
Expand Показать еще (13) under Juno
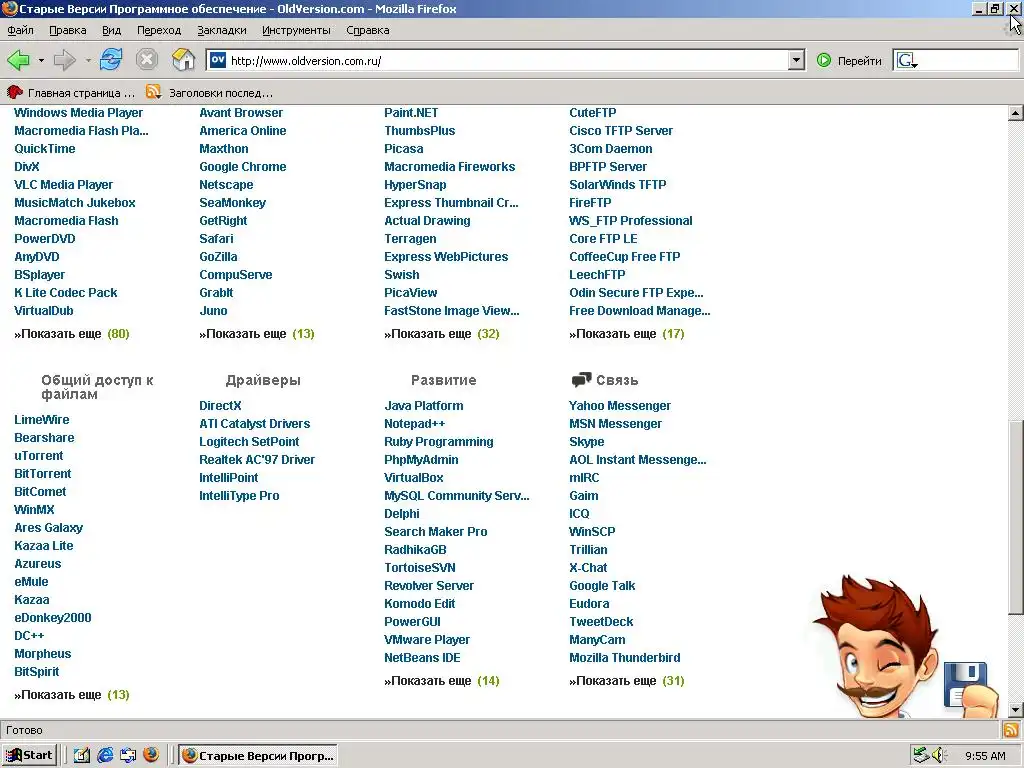(x=257, y=334)
